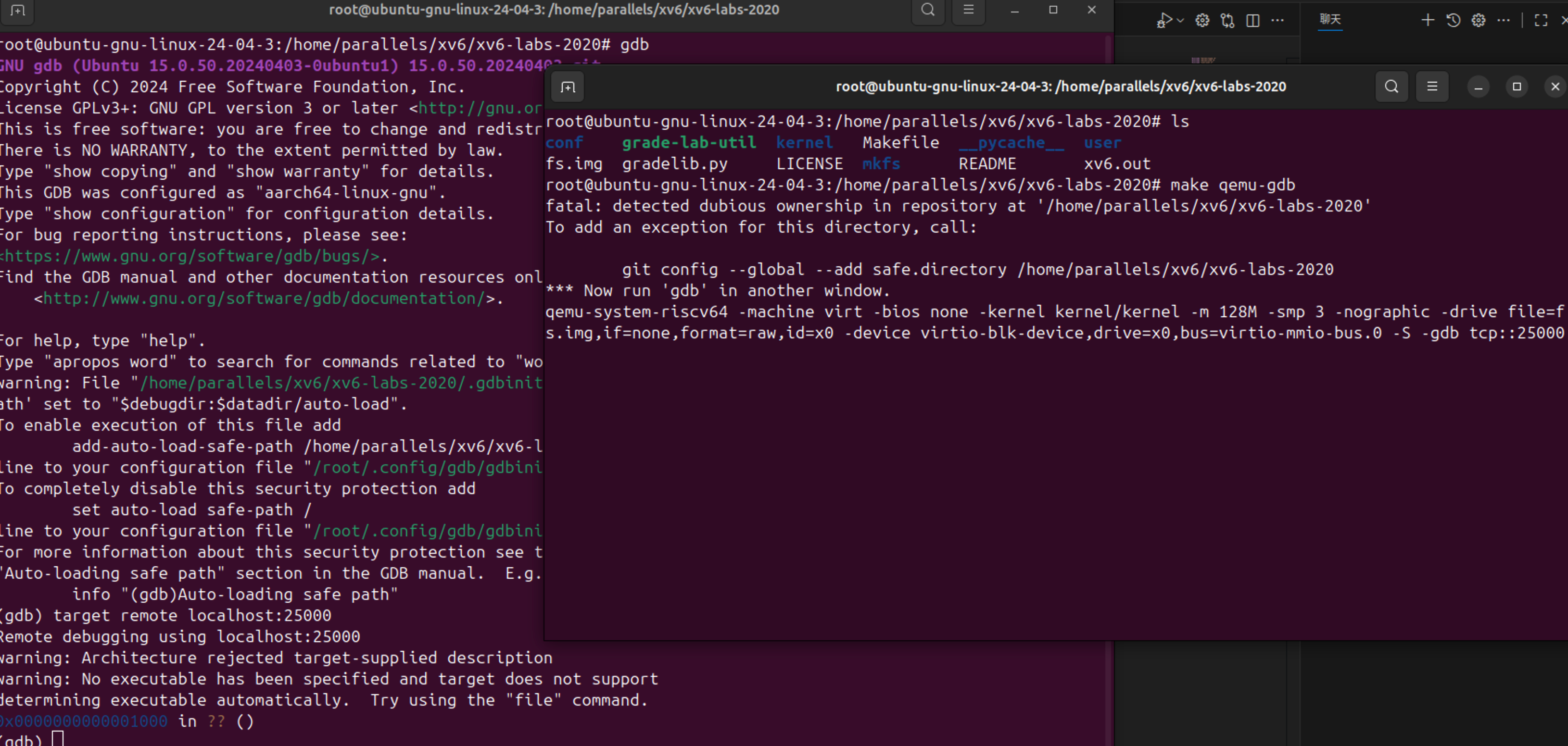
Task: Start new chat with plus icon
Action: coord(1428,21)
